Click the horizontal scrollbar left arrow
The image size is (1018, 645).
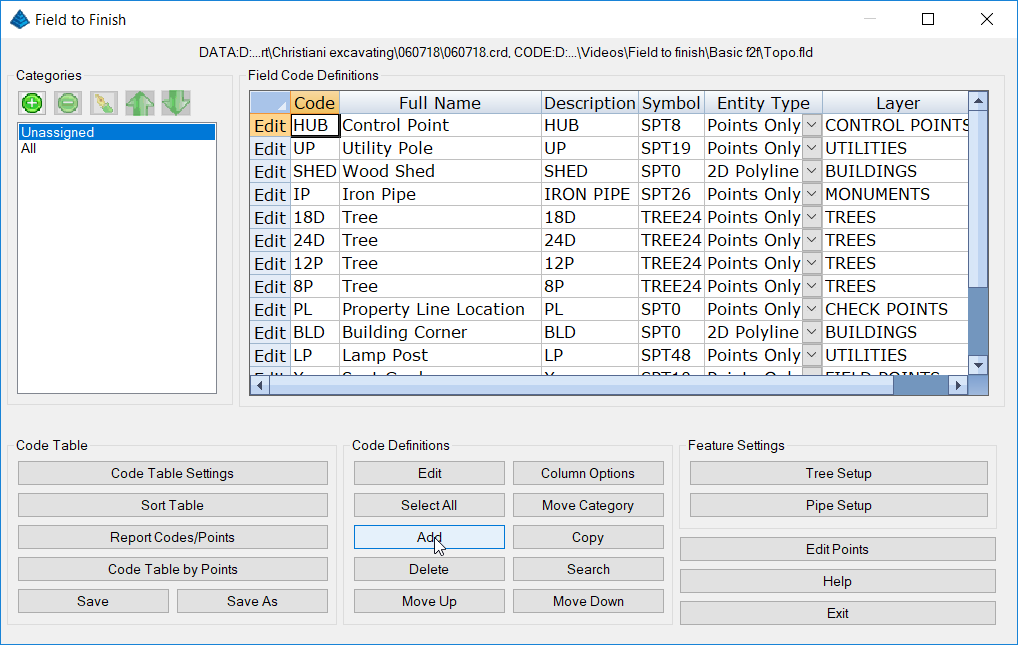point(260,385)
